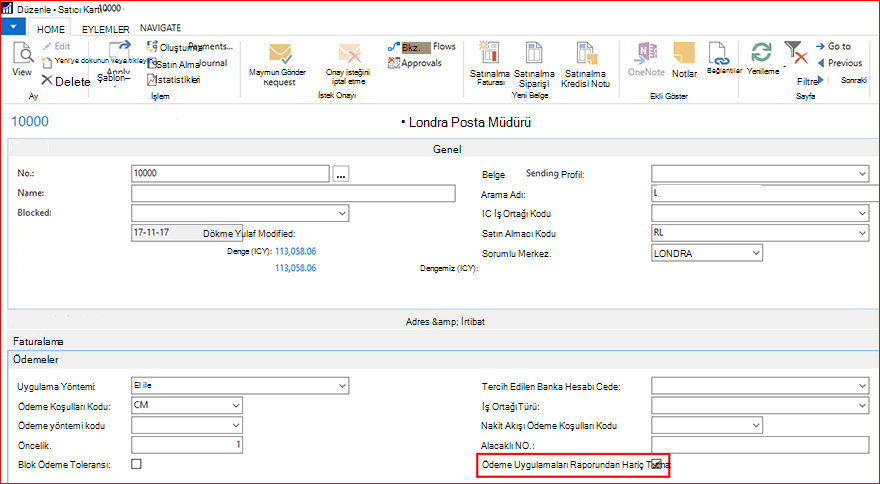The width and height of the screenshot is (880, 484).
Task: Click the send approval request envelope icon
Action: coord(279,54)
